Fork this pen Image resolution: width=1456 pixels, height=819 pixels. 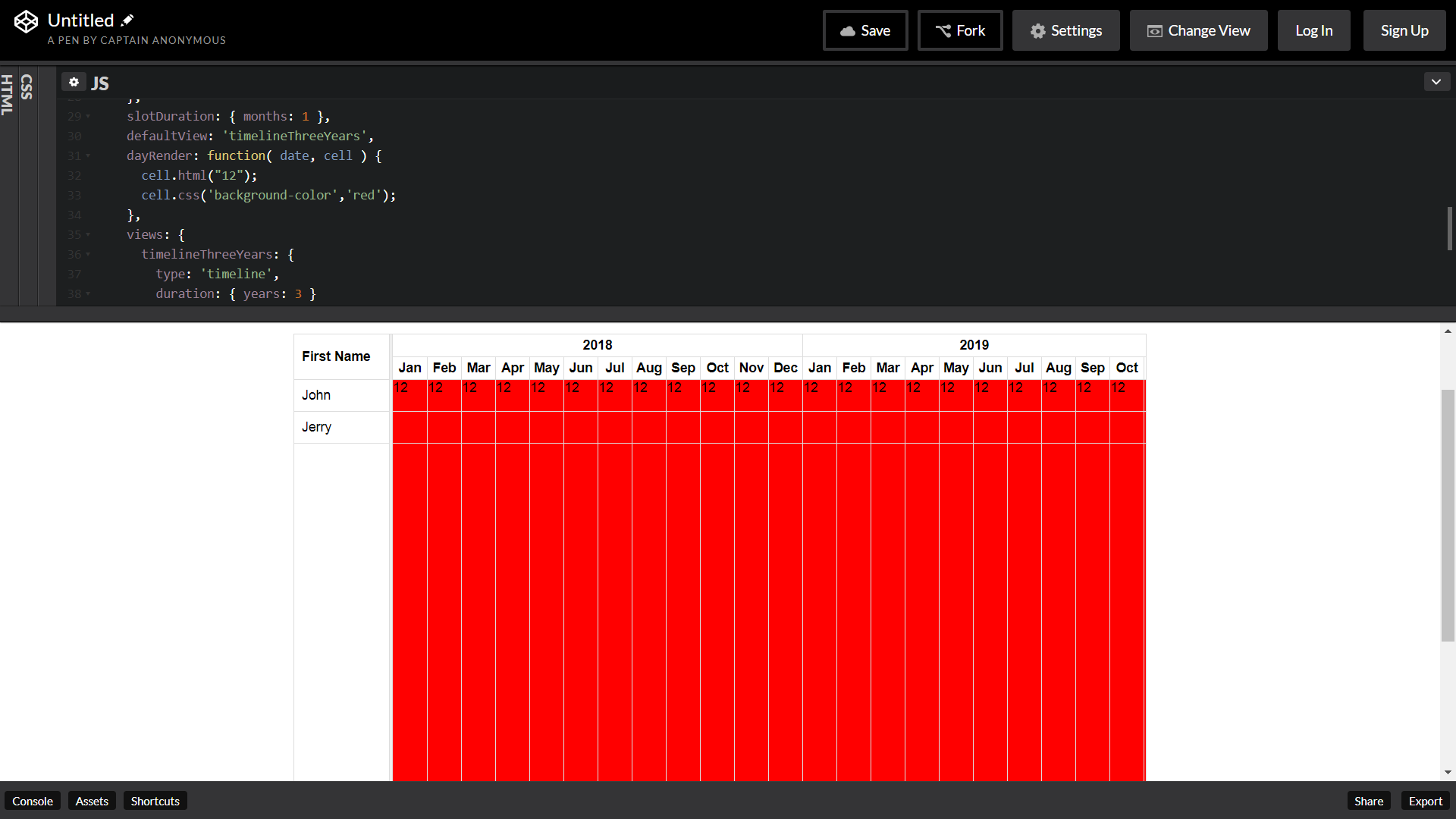pyautogui.click(x=960, y=30)
